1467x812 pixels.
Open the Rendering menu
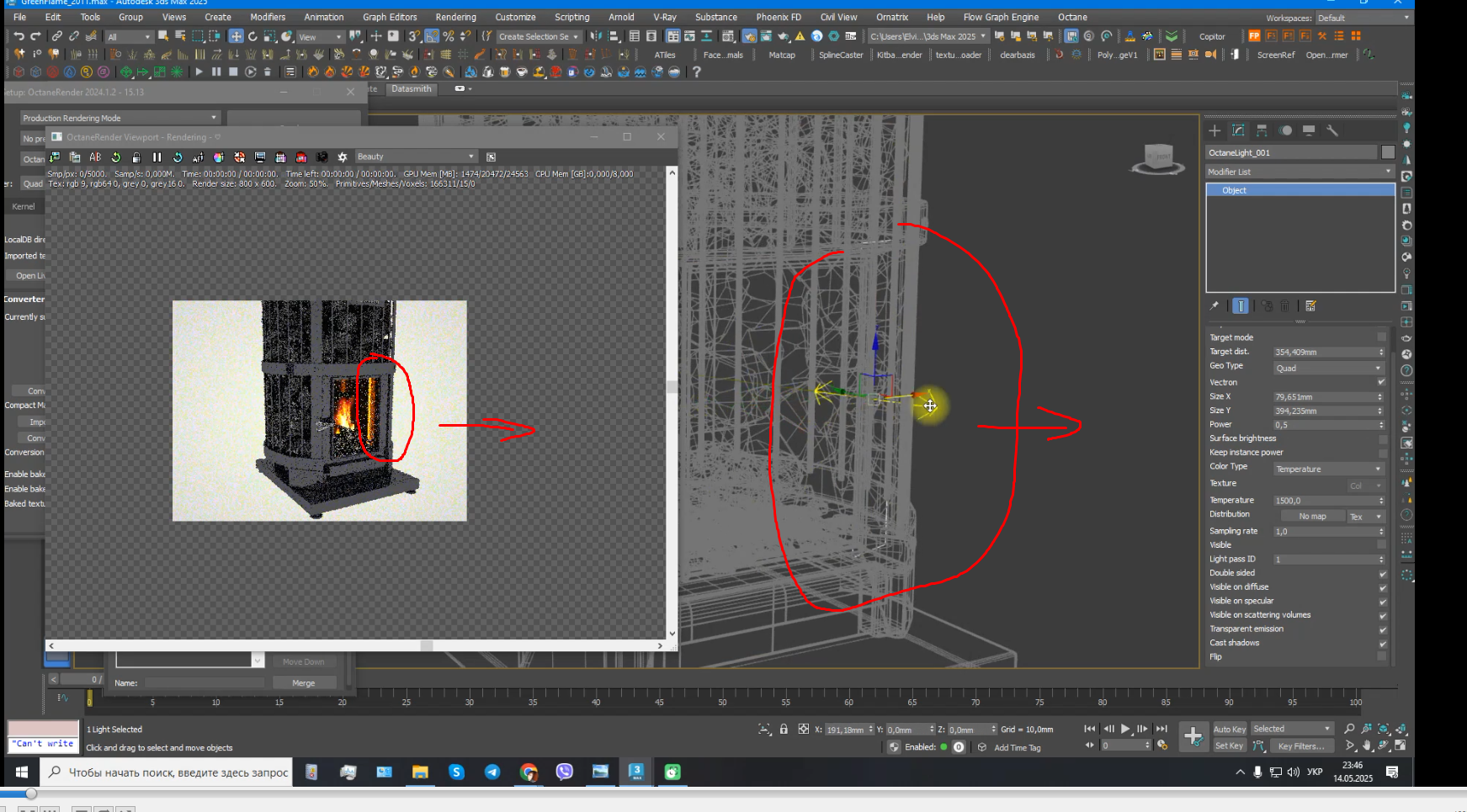(x=455, y=17)
